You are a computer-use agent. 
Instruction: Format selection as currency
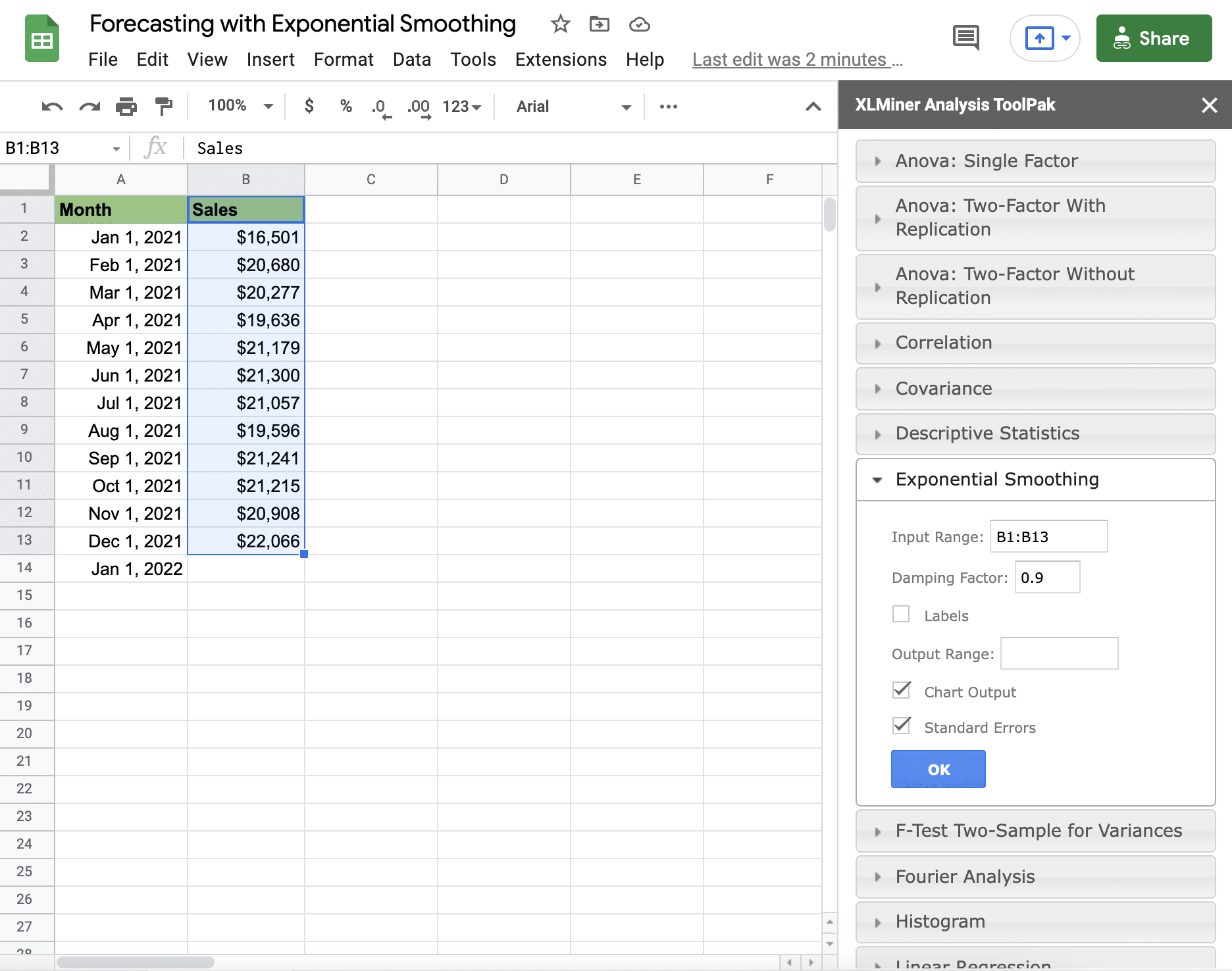pyautogui.click(x=309, y=107)
